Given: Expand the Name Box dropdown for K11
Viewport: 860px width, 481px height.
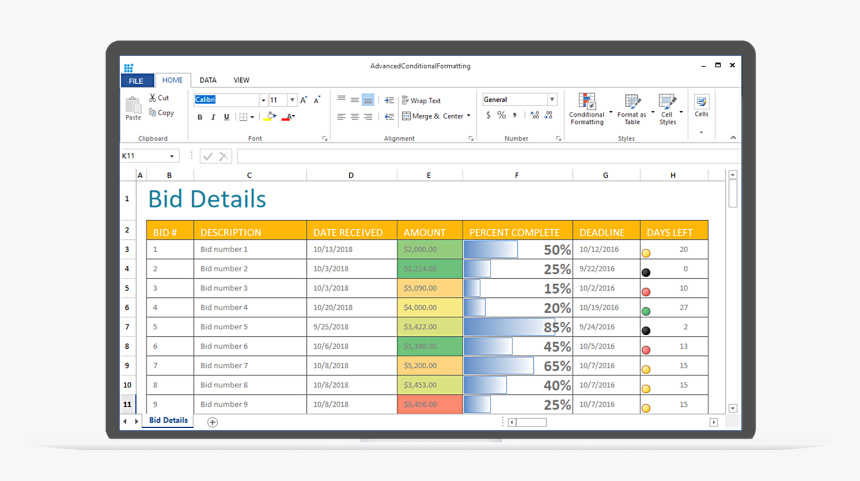Looking at the screenshot, I should (172, 156).
